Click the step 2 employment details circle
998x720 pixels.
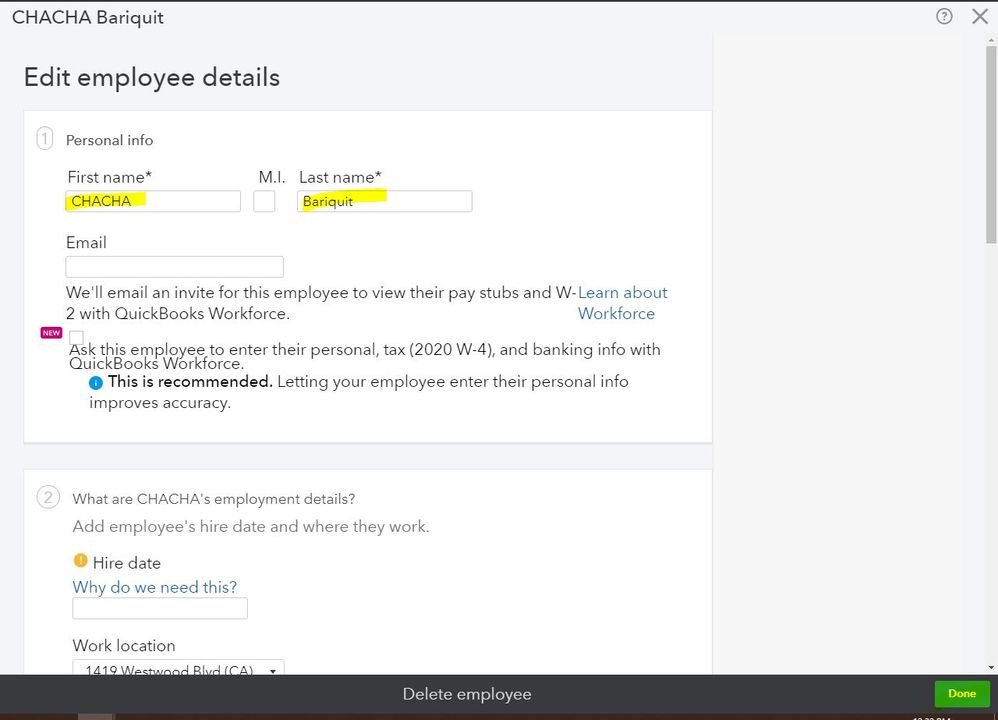48,497
